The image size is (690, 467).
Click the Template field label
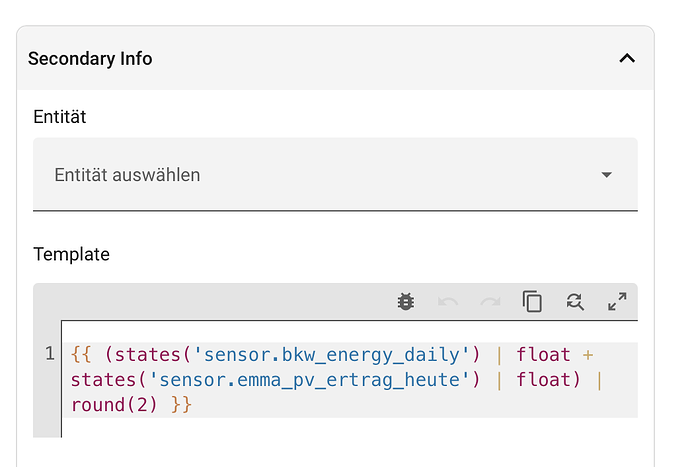71,254
